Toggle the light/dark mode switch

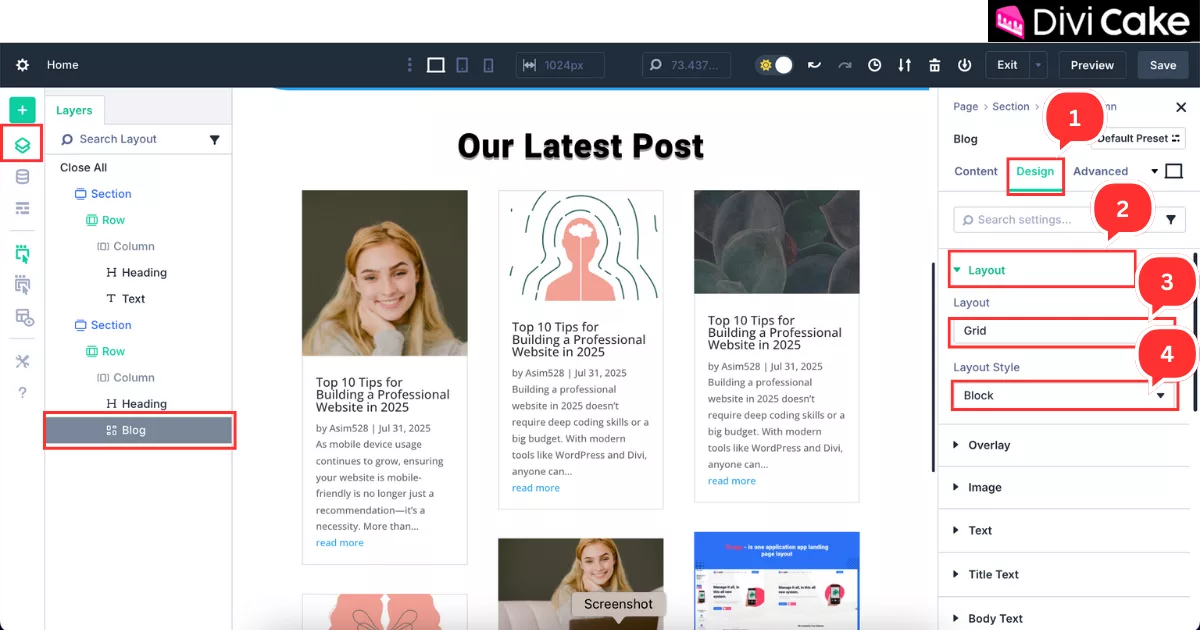click(x=775, y=65)
